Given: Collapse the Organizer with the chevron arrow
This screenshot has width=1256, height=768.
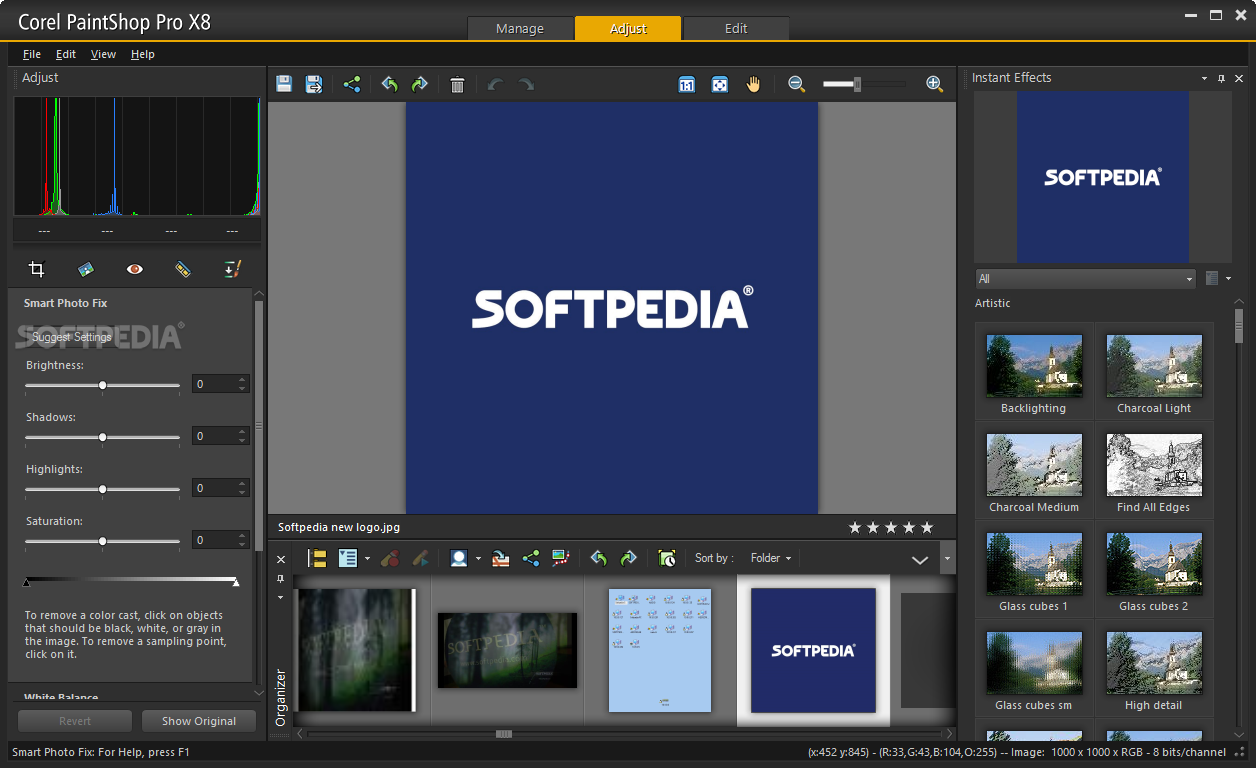Looking at the screenshot, I should click(x=920, y=560).
